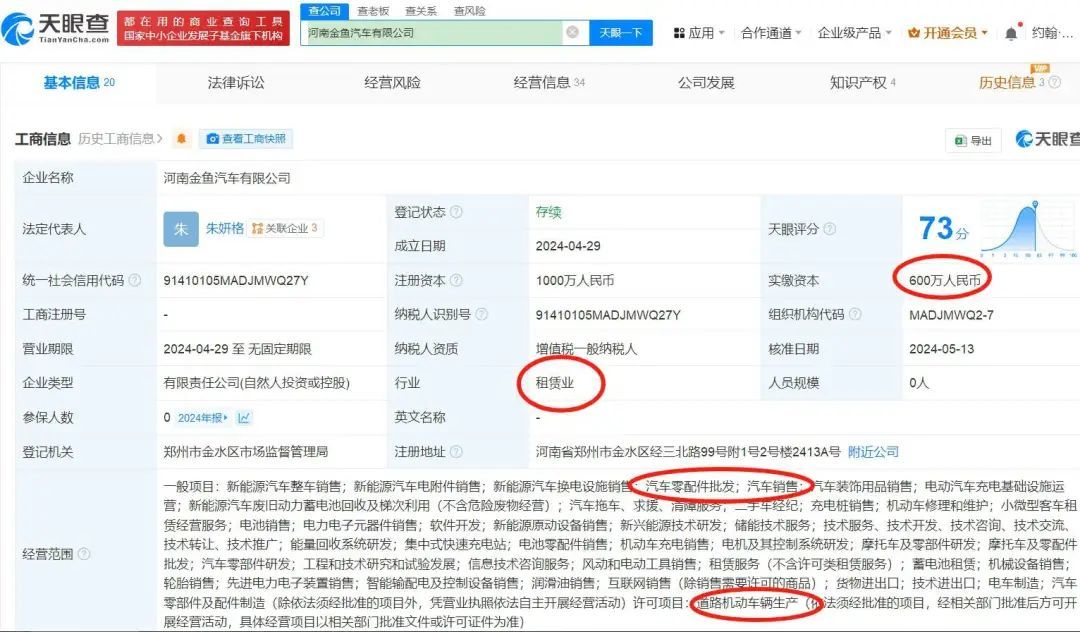Click the 导出 export button
Viewport: 1080px width, 632px height.
[973, 140]
